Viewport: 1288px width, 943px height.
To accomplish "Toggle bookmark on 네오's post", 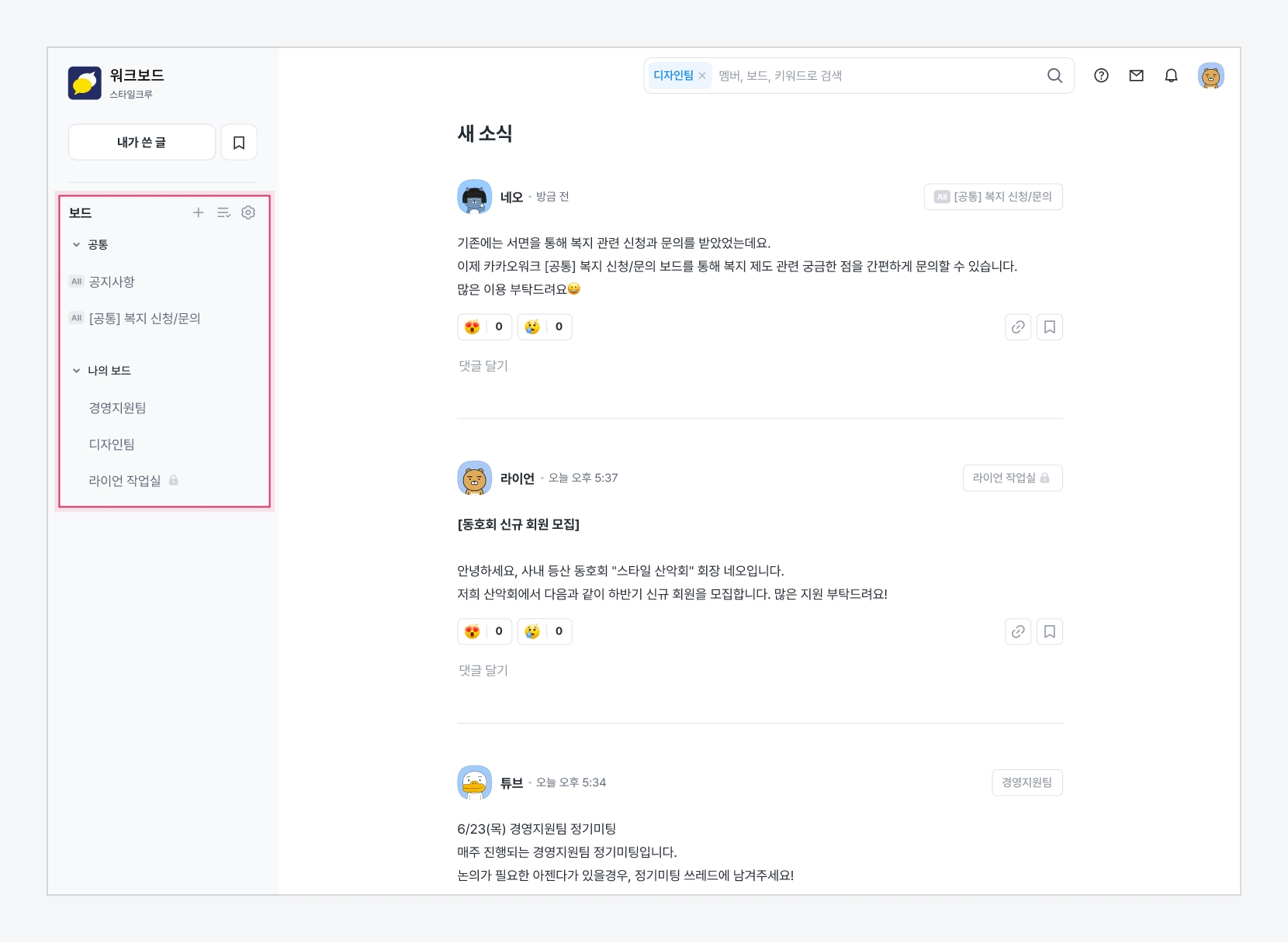I will click(1049, 327).
